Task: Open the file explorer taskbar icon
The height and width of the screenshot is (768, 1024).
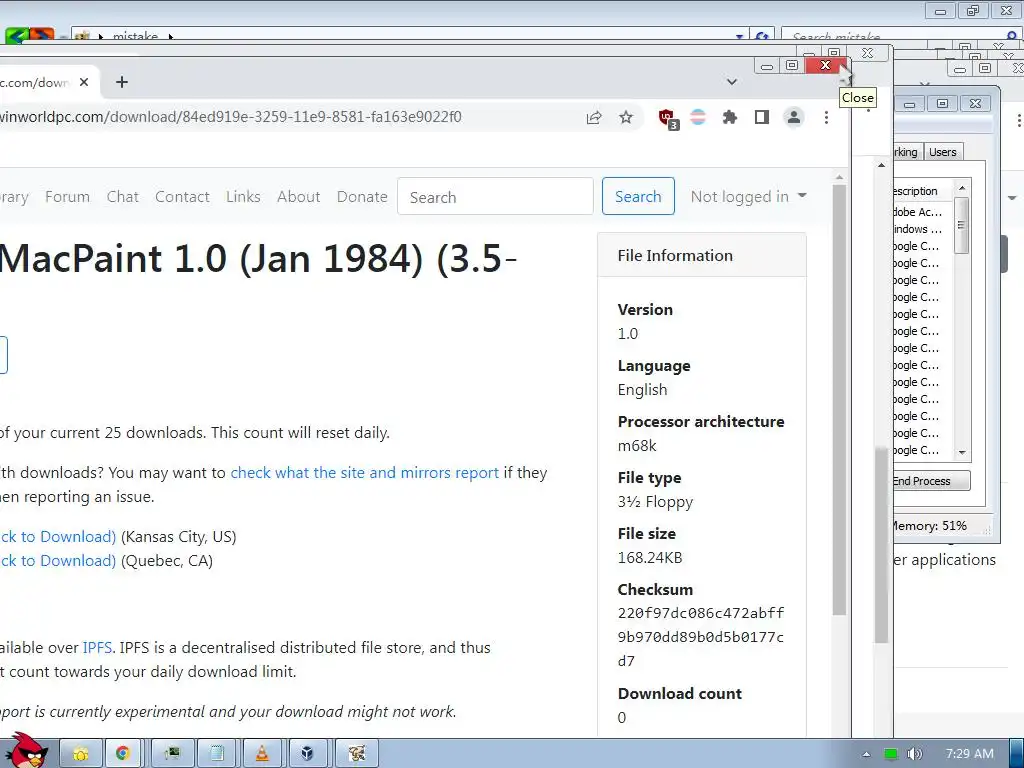Action: tap(81, 754)
